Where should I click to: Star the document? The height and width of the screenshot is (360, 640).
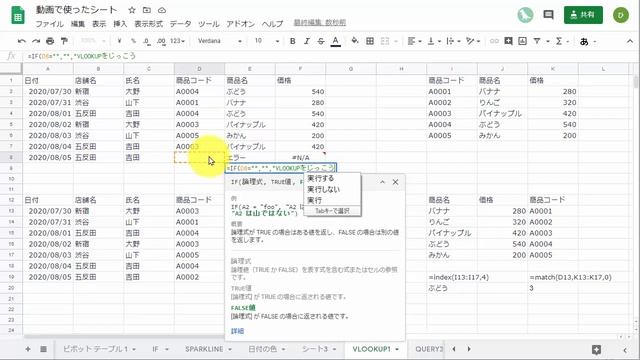pyautogui.click(x=131, y=10)
